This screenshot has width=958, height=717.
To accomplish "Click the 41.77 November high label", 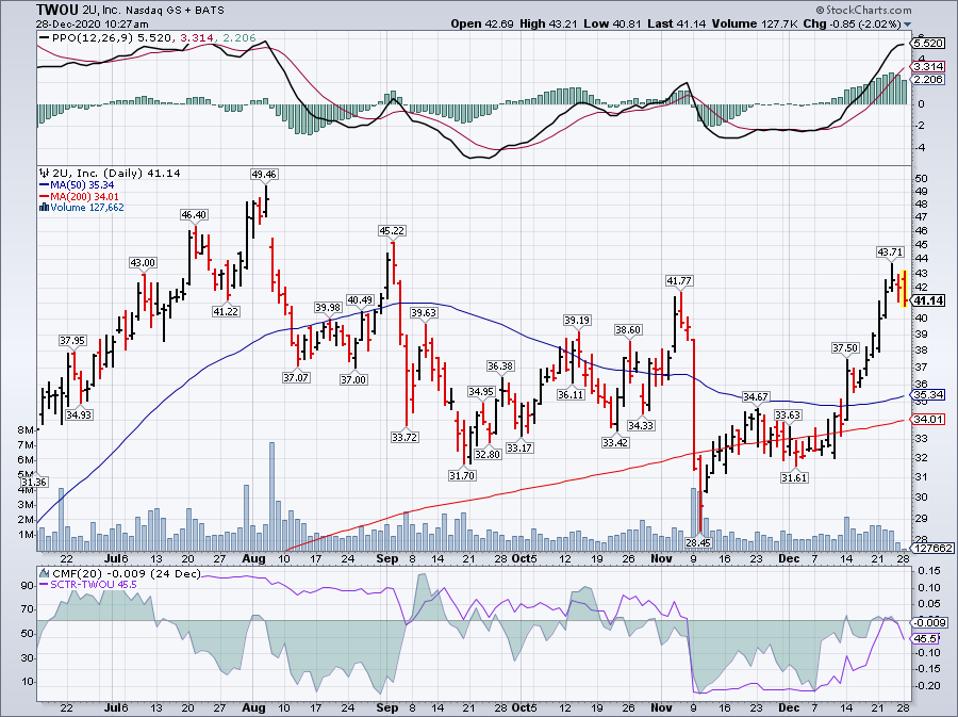I will [679, 281].
